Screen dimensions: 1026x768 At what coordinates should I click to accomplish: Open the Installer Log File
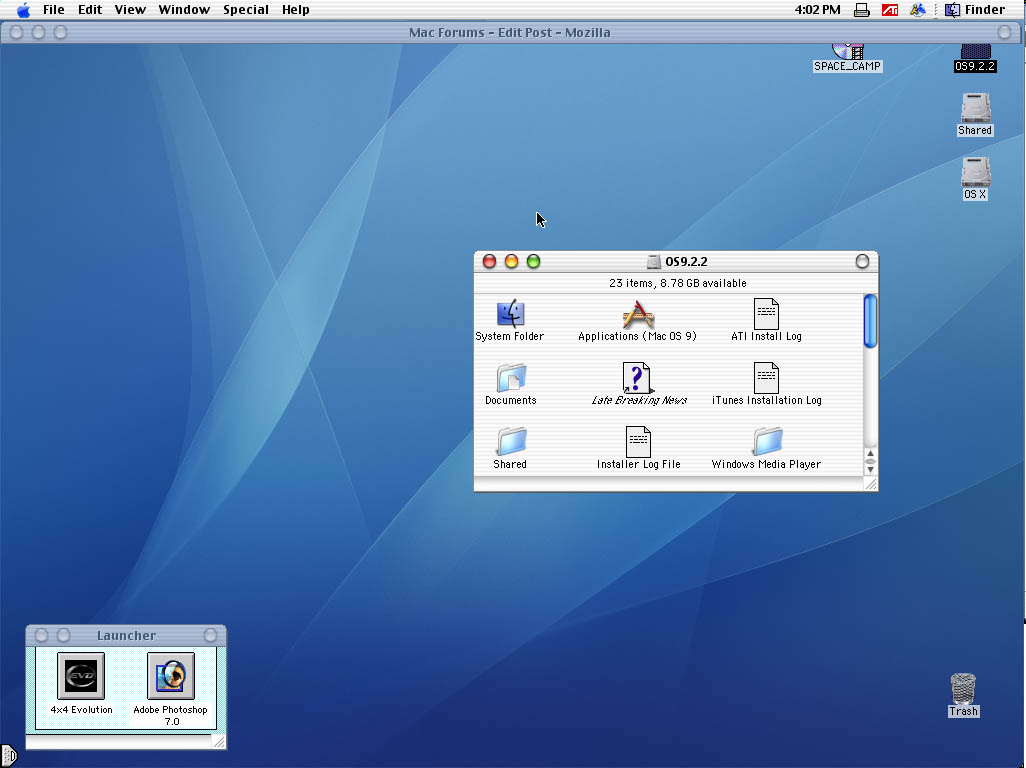click(x=637, y=443)
